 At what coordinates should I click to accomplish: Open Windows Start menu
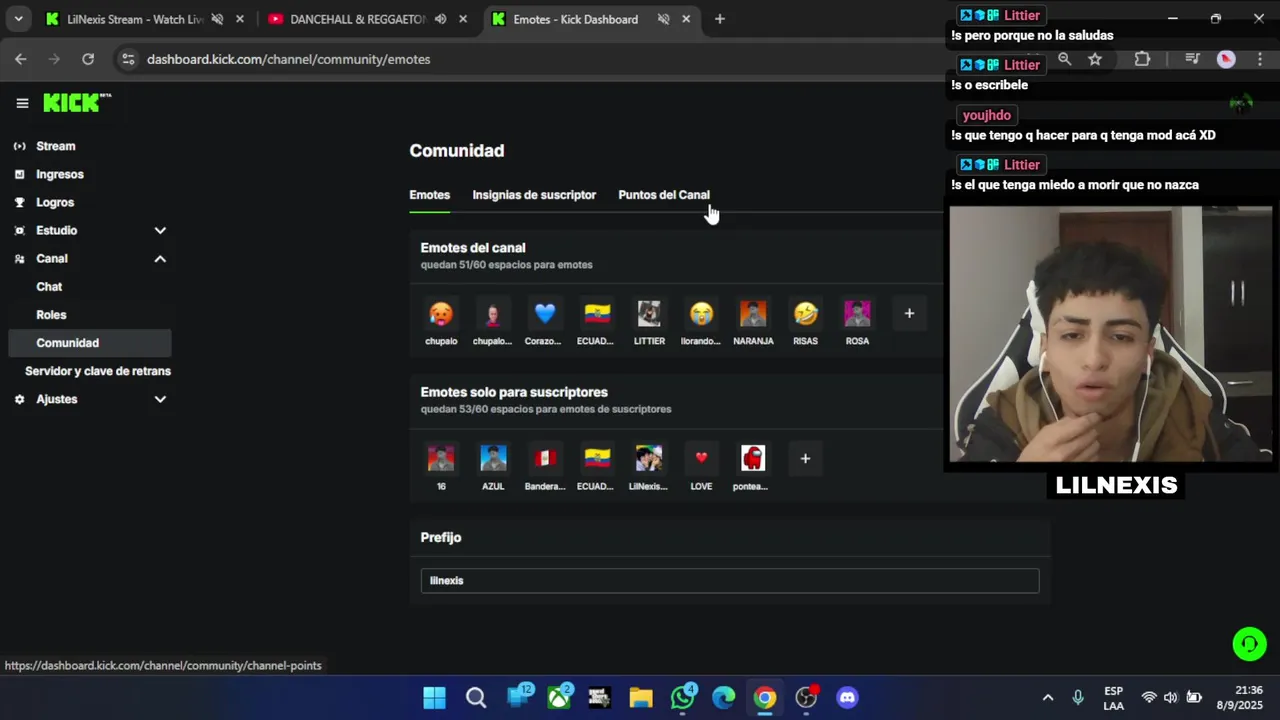pos(434,698)
